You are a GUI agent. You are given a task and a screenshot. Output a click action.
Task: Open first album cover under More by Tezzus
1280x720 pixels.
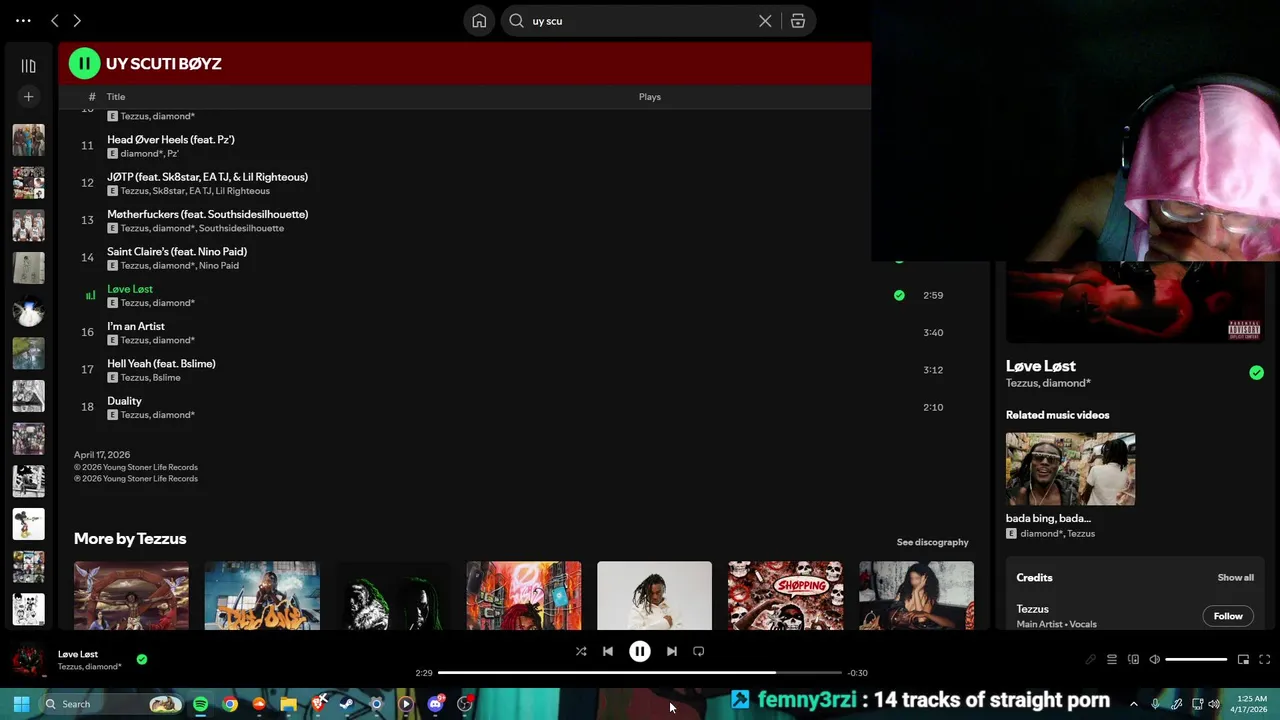[131, 596]
